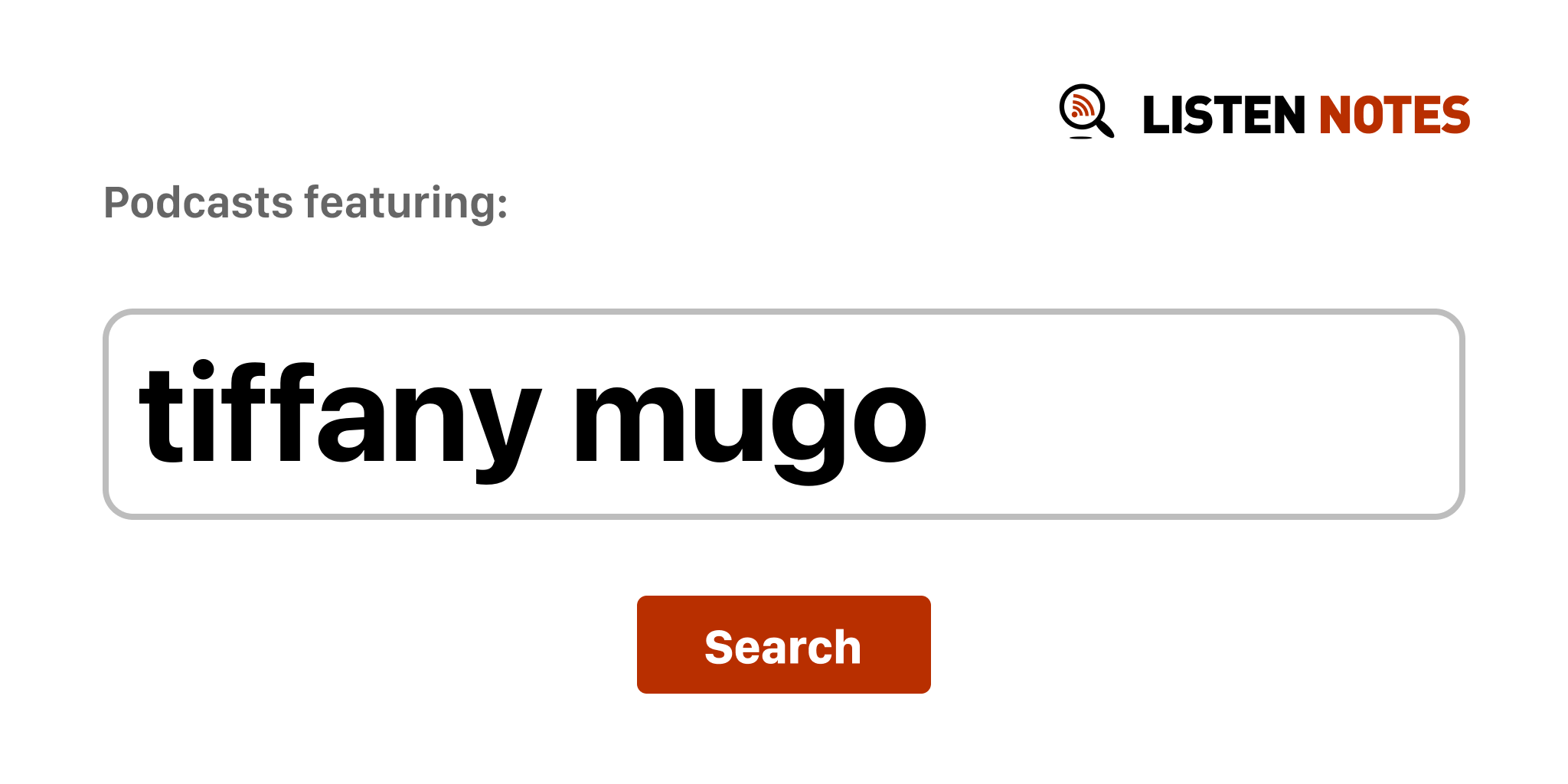This screenshot has width=1568, height=784.
Task: Click the word featuring: in the gray heading
Action: point(406,203)
